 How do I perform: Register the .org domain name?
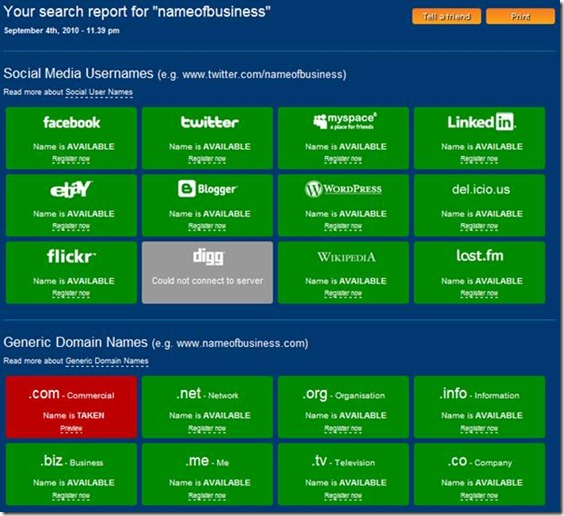[x=343, y=429]
